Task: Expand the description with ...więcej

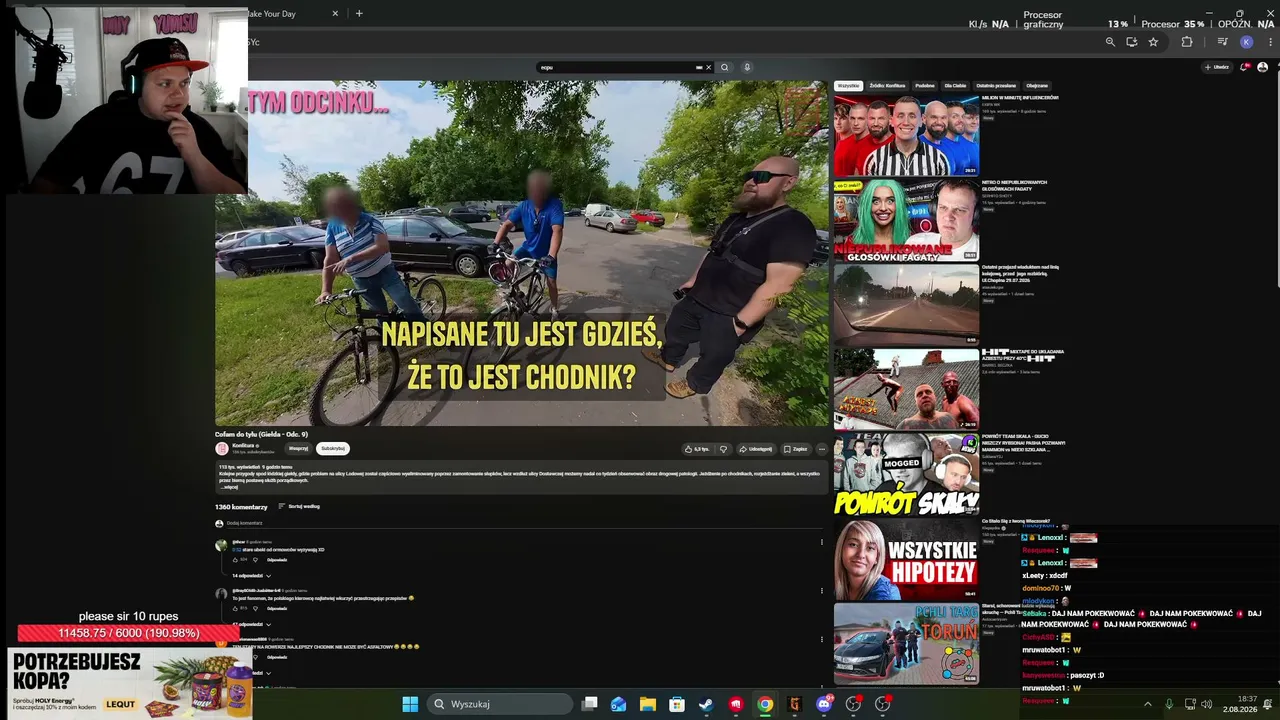Action: coord(230,487)
